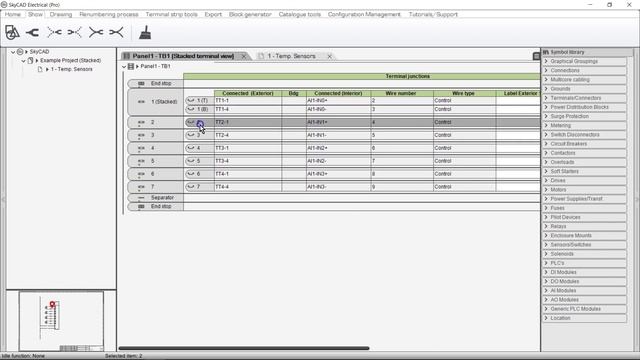
Task: Click the shapes symbol icon in the toolbar
Action: (12, 32)
